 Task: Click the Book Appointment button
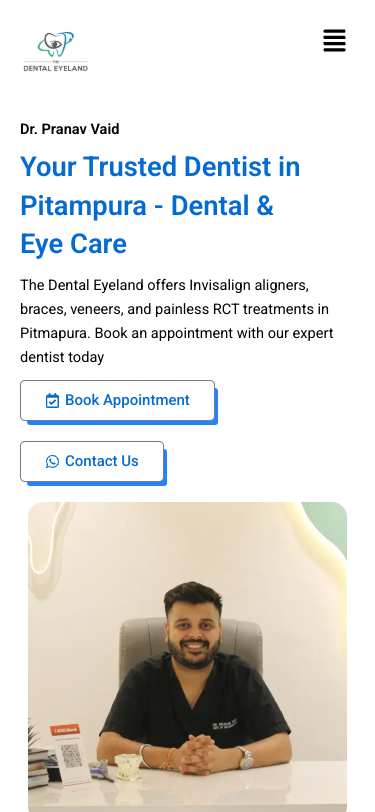click(118, 401)
